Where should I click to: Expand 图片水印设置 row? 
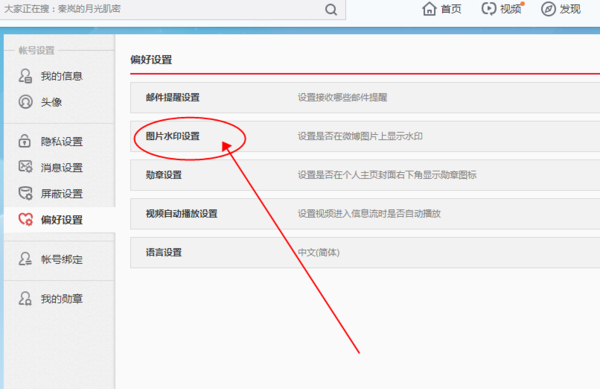click(365, 136)
